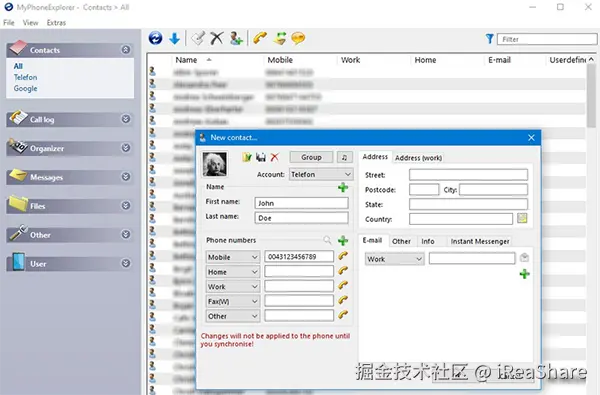Click the send e-mail icon beside Work e-mail

(x=524, y=258)
